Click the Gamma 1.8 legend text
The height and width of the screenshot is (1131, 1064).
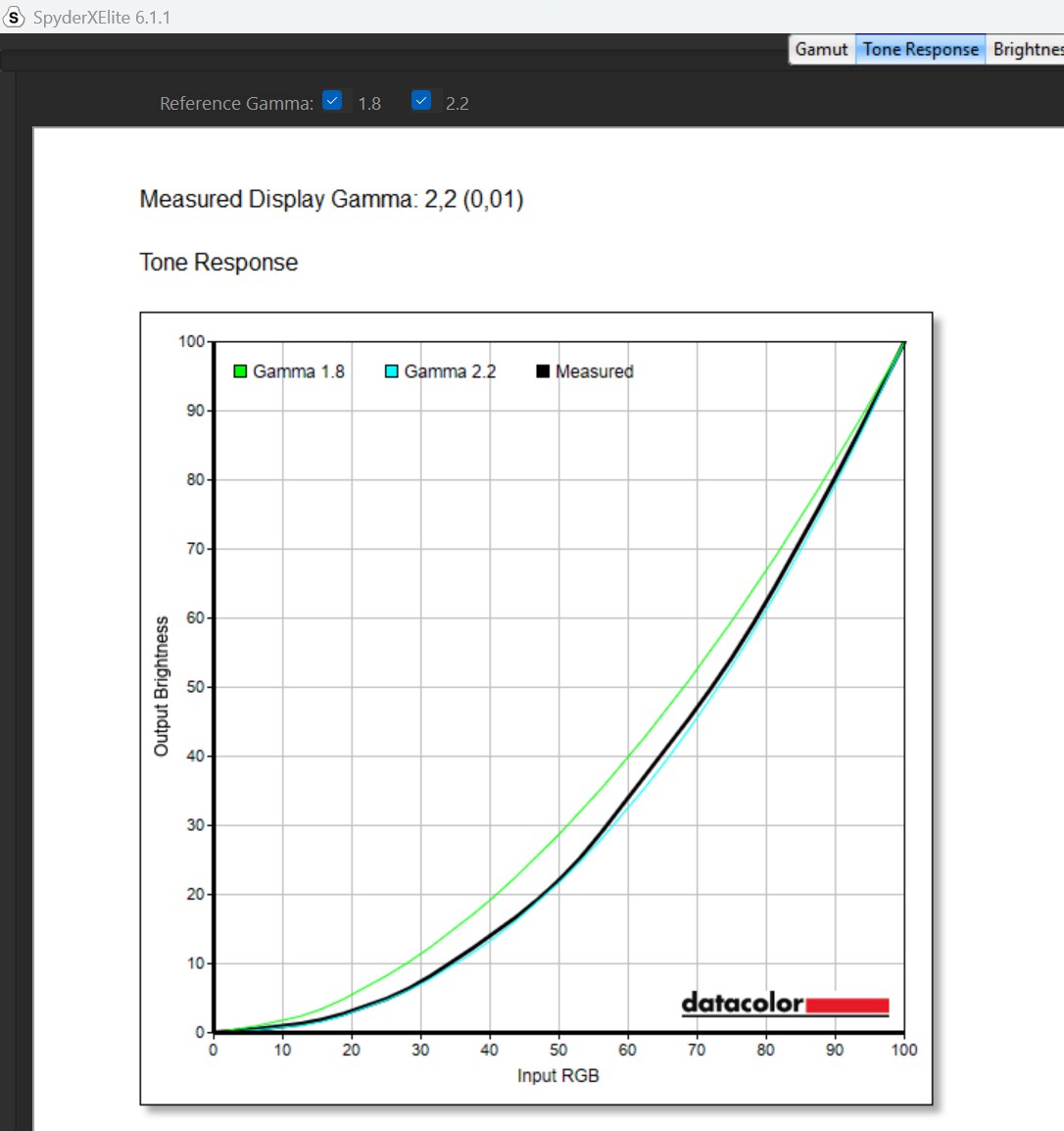[299, 371]
